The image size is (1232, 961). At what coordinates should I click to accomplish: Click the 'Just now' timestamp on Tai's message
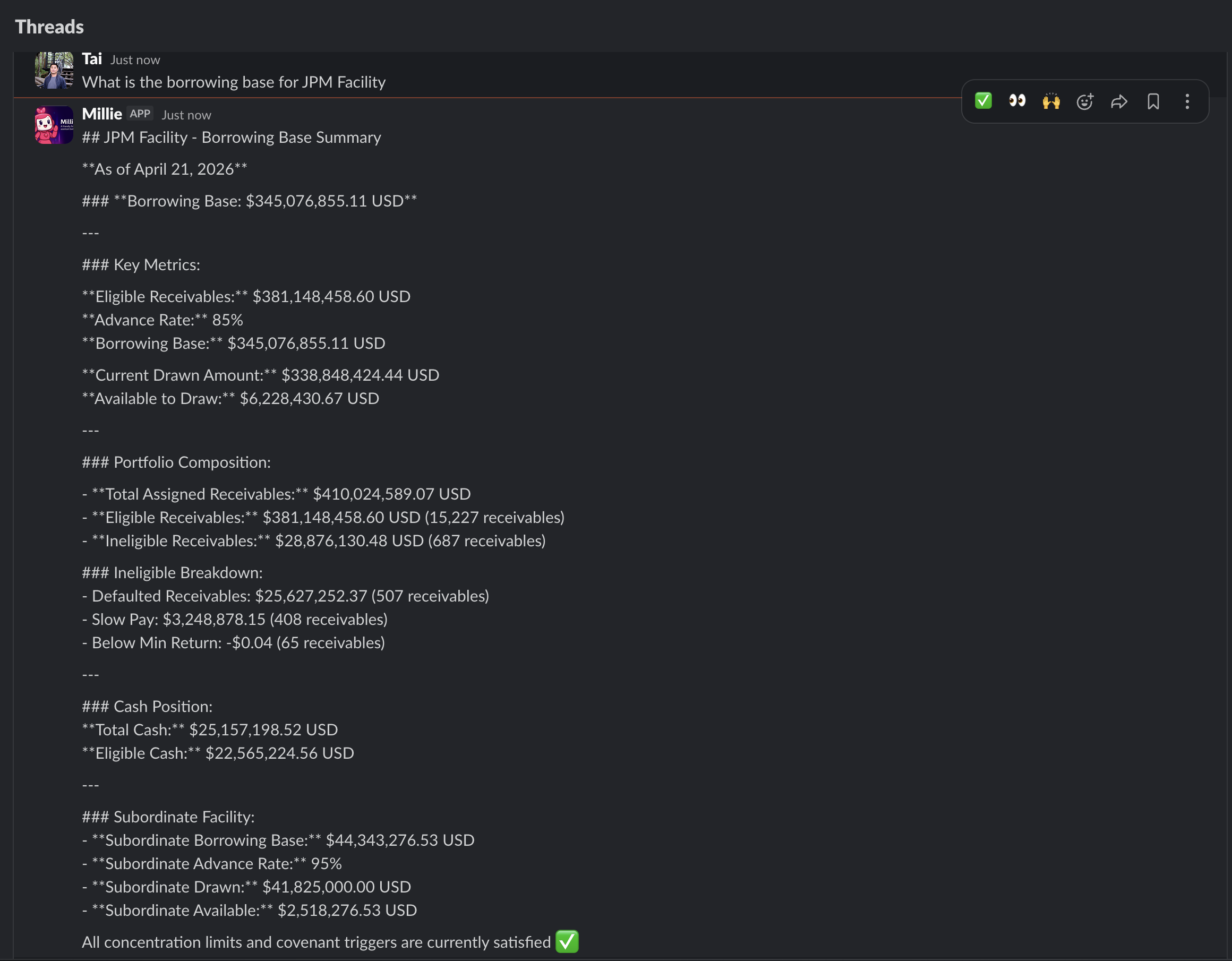[x=135, y=60]
